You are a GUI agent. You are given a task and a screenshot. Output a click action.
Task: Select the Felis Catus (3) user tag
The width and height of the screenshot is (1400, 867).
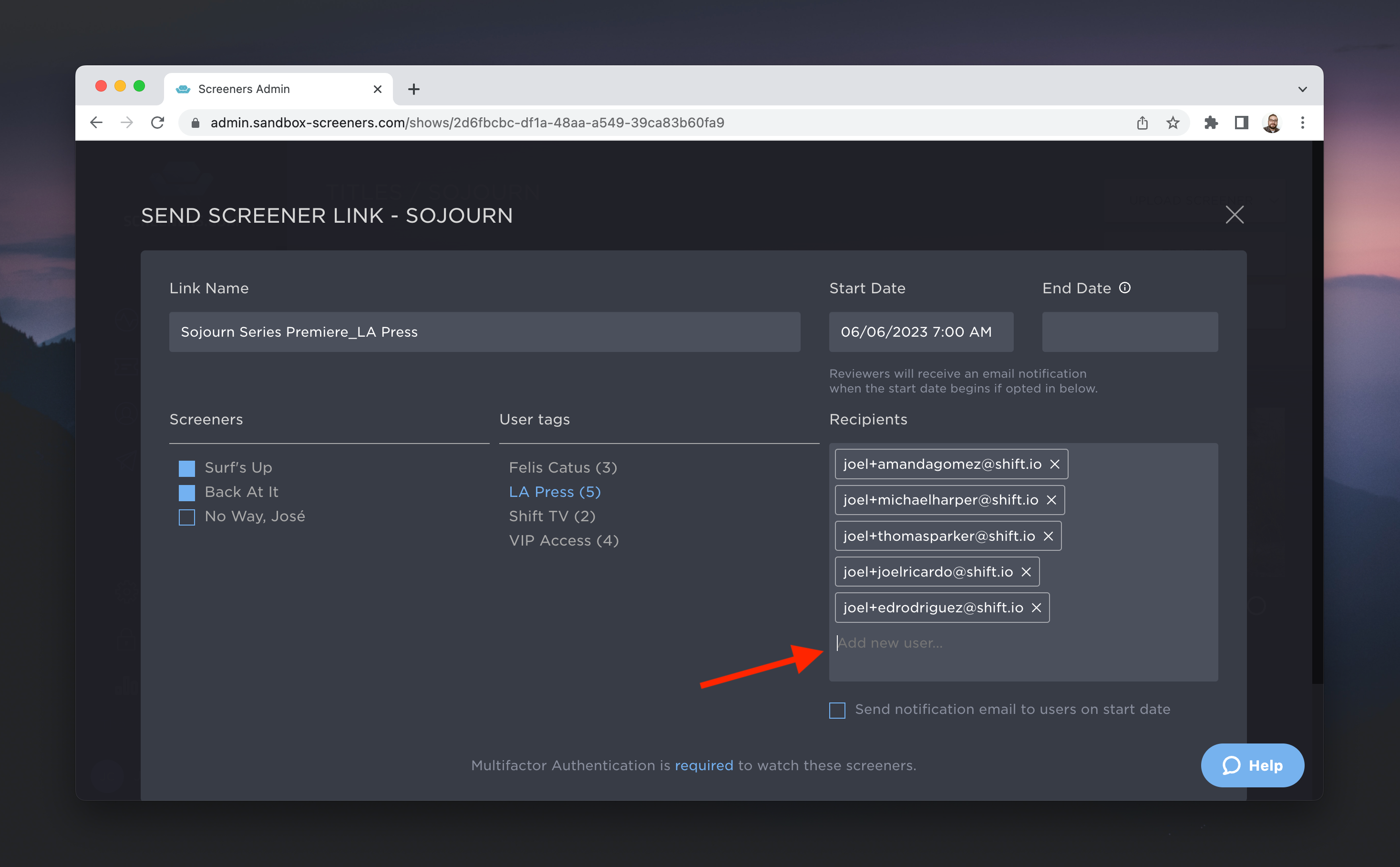(563, 468)
